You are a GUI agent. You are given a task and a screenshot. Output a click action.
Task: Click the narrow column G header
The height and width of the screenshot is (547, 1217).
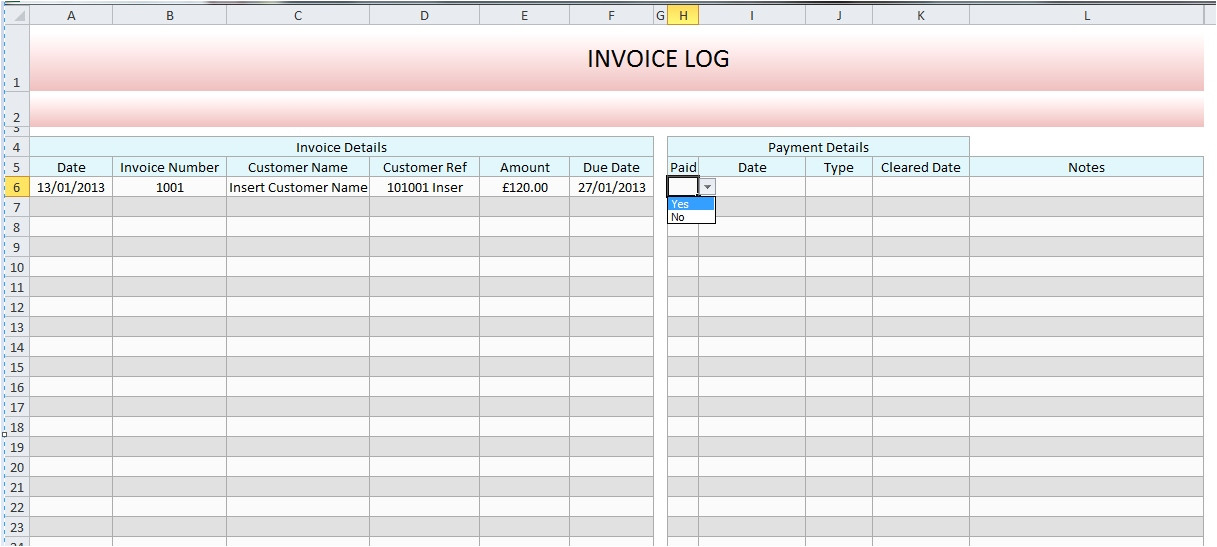pyautogui.click(x=660, y=16)
